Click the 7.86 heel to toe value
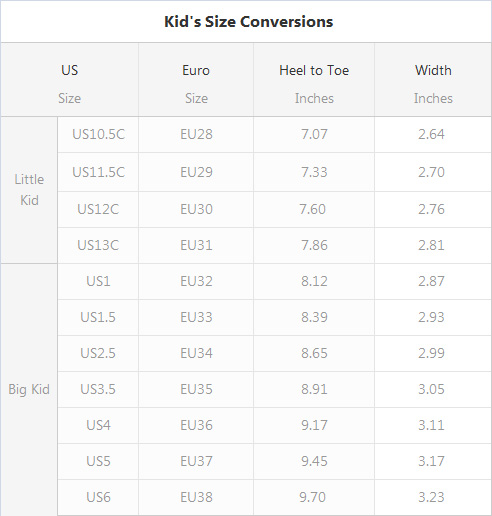Image resolution: width=492 pixels, height=516 pixels. tap(314, 245)
